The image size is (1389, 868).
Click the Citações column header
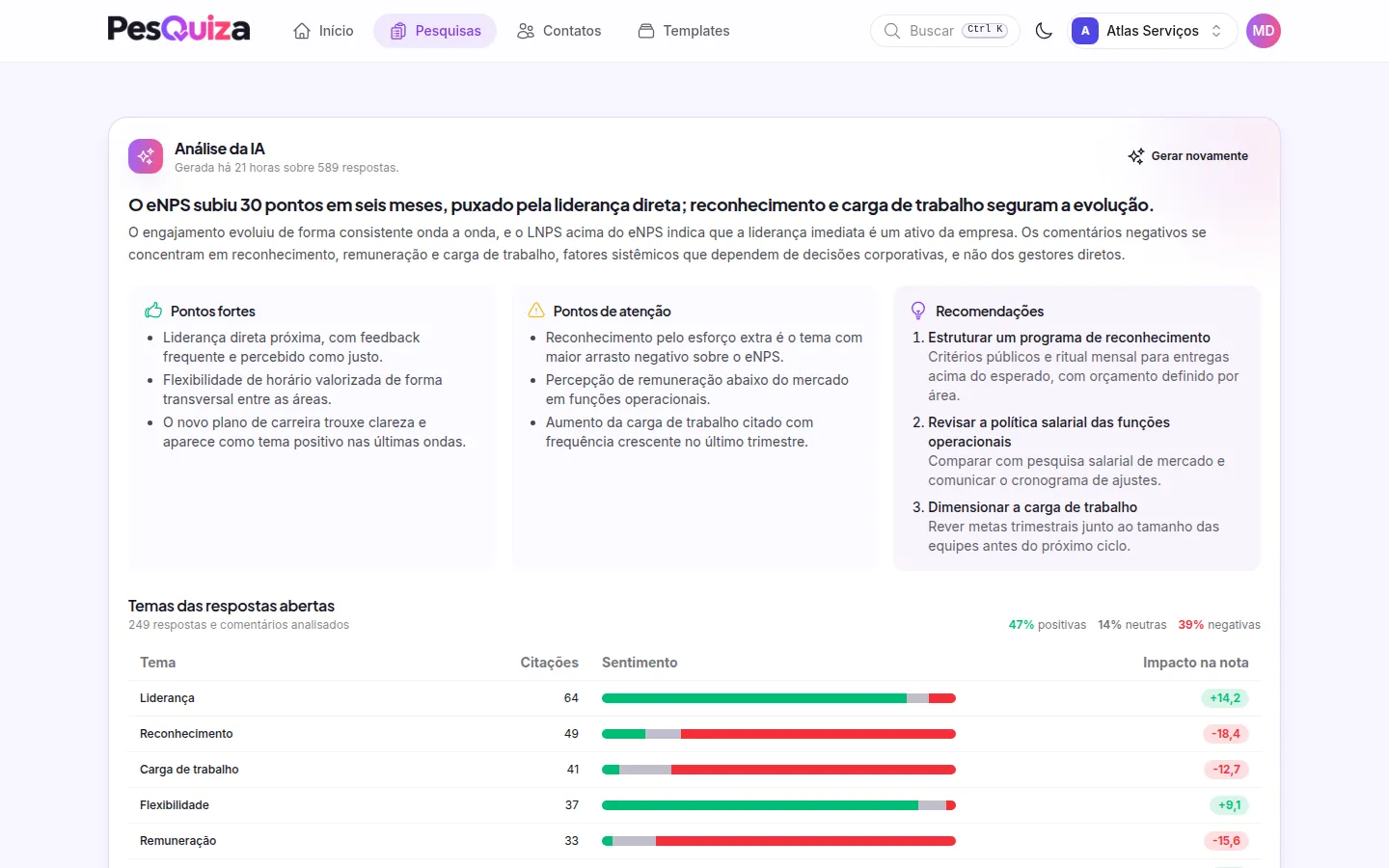pos(550,663)
